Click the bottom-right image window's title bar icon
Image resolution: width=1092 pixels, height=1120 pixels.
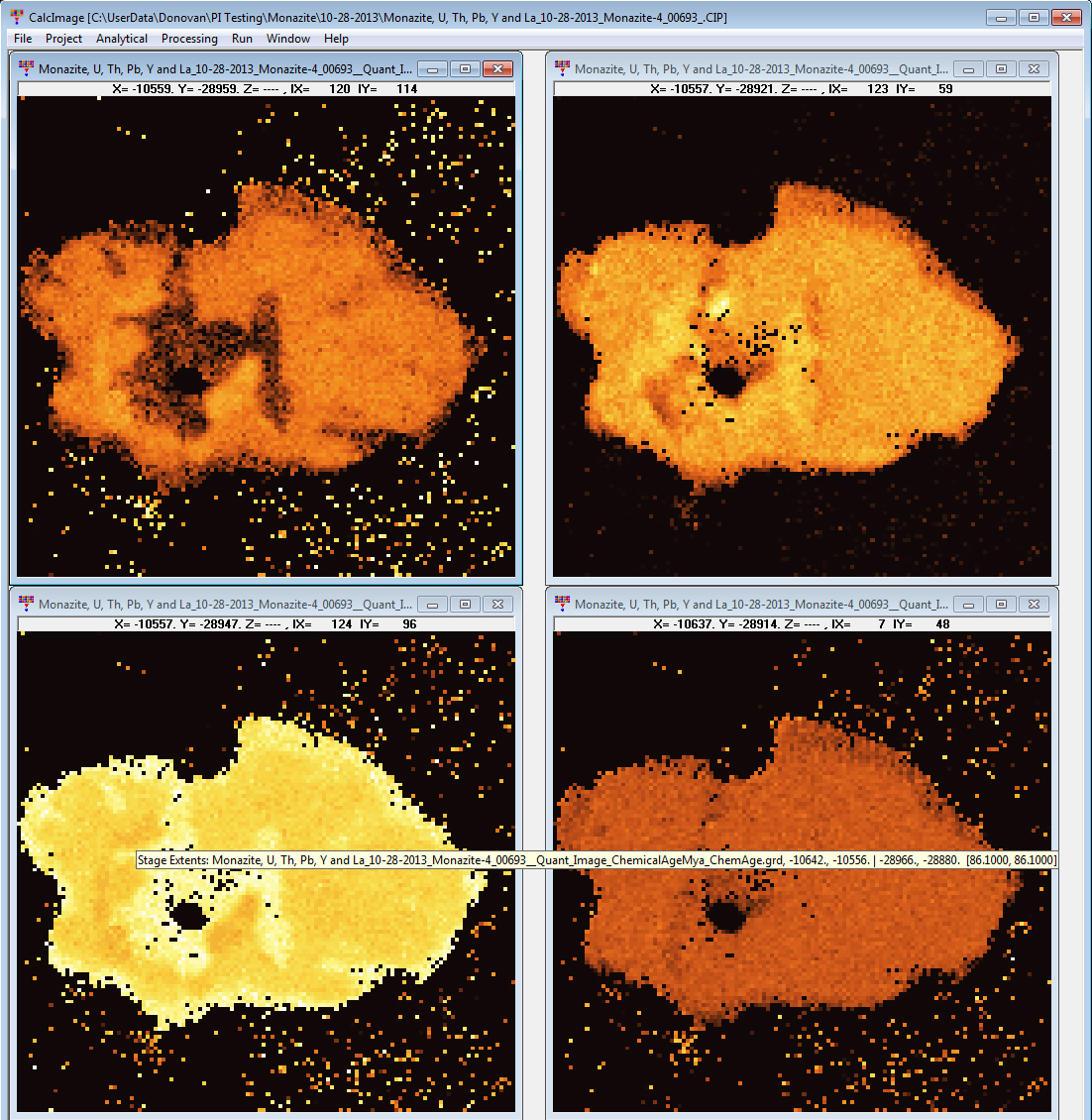(x=563, y=604)
